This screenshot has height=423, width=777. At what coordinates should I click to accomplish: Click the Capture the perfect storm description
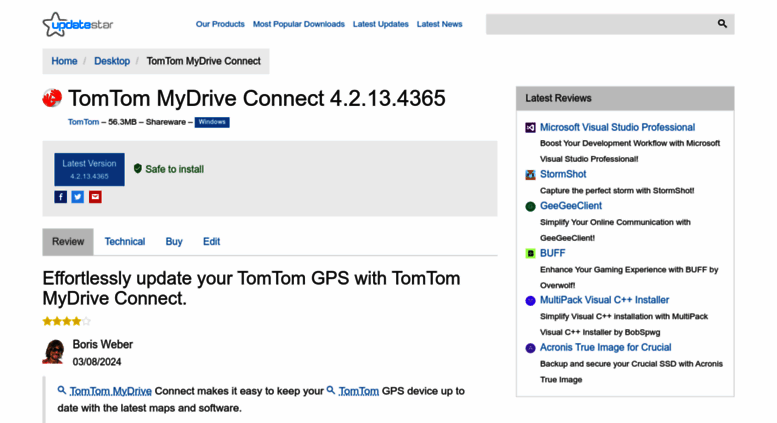[x=617, y=191]
